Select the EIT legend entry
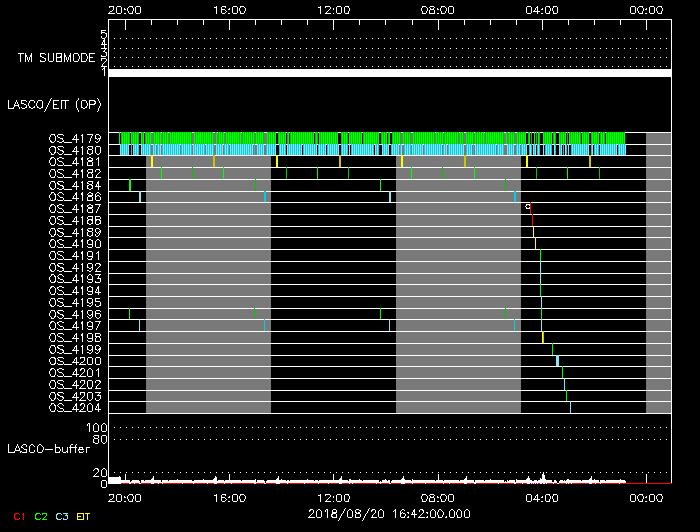700x532 pixels. click(83, 516)
